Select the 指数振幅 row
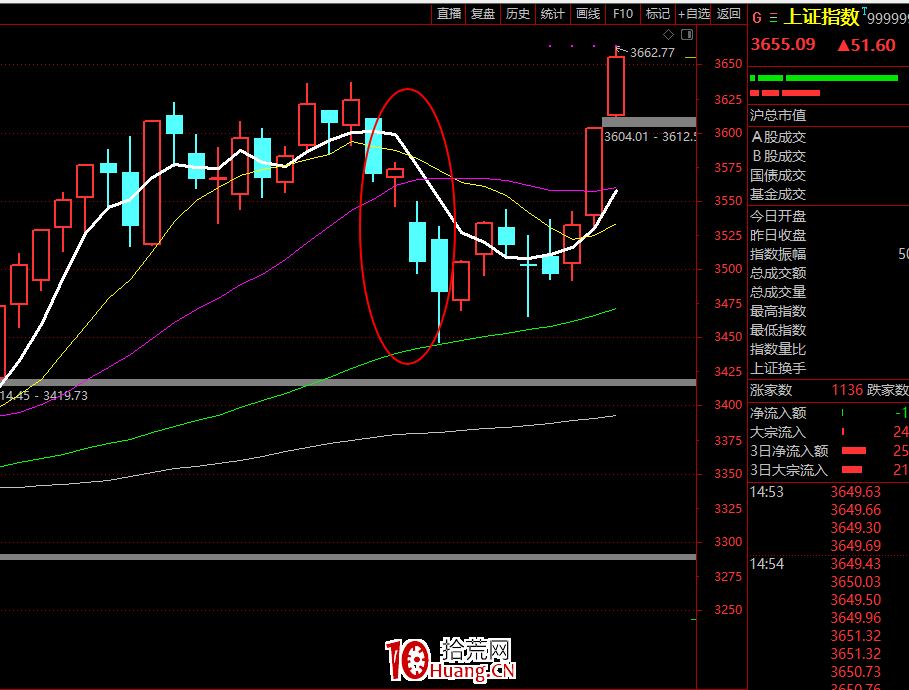 [x=829, y=254]
